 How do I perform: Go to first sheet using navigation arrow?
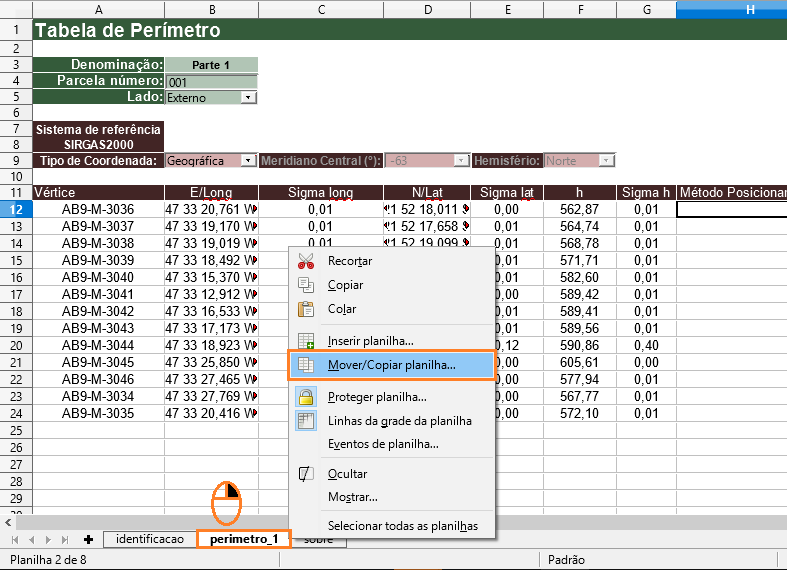pyautogui.click(x=14, y=540)
